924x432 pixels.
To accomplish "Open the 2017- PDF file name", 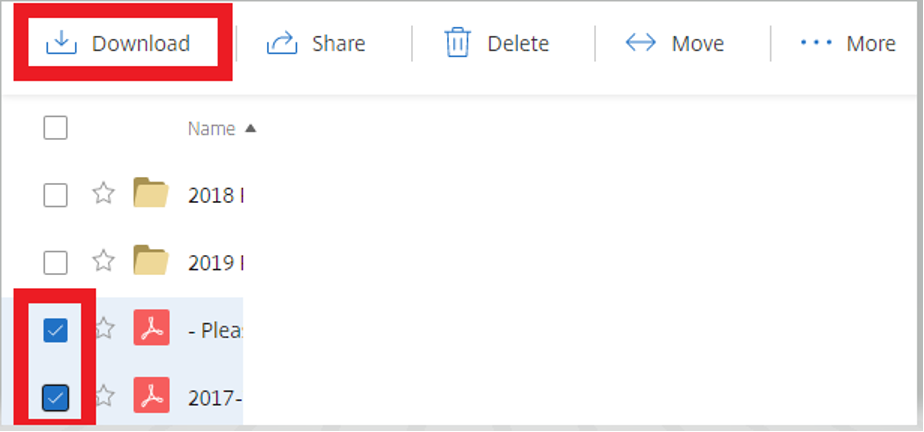I will [215, 398].
